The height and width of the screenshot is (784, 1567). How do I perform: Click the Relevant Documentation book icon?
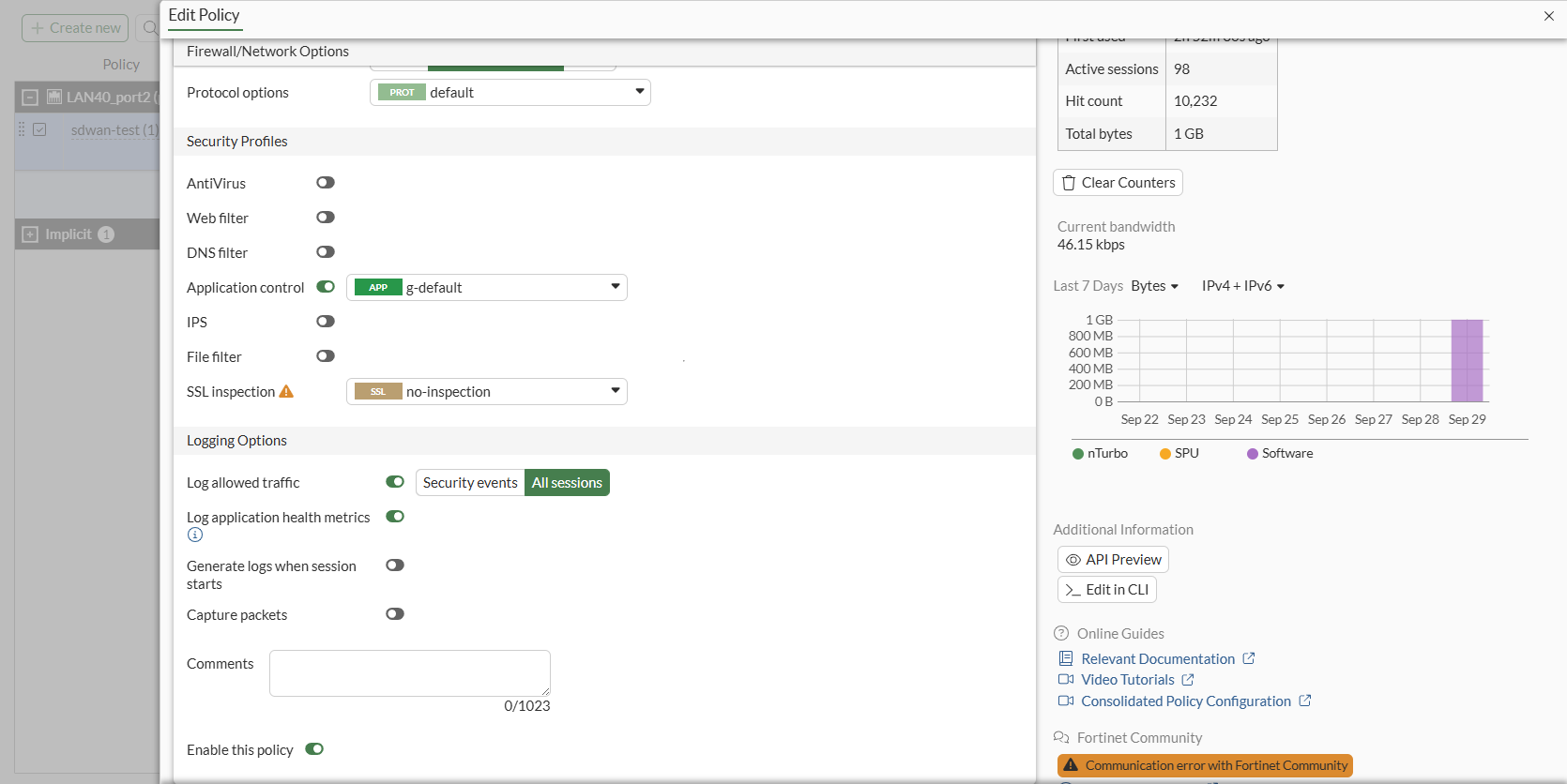pyautogui.click(x=1066, y=658)
